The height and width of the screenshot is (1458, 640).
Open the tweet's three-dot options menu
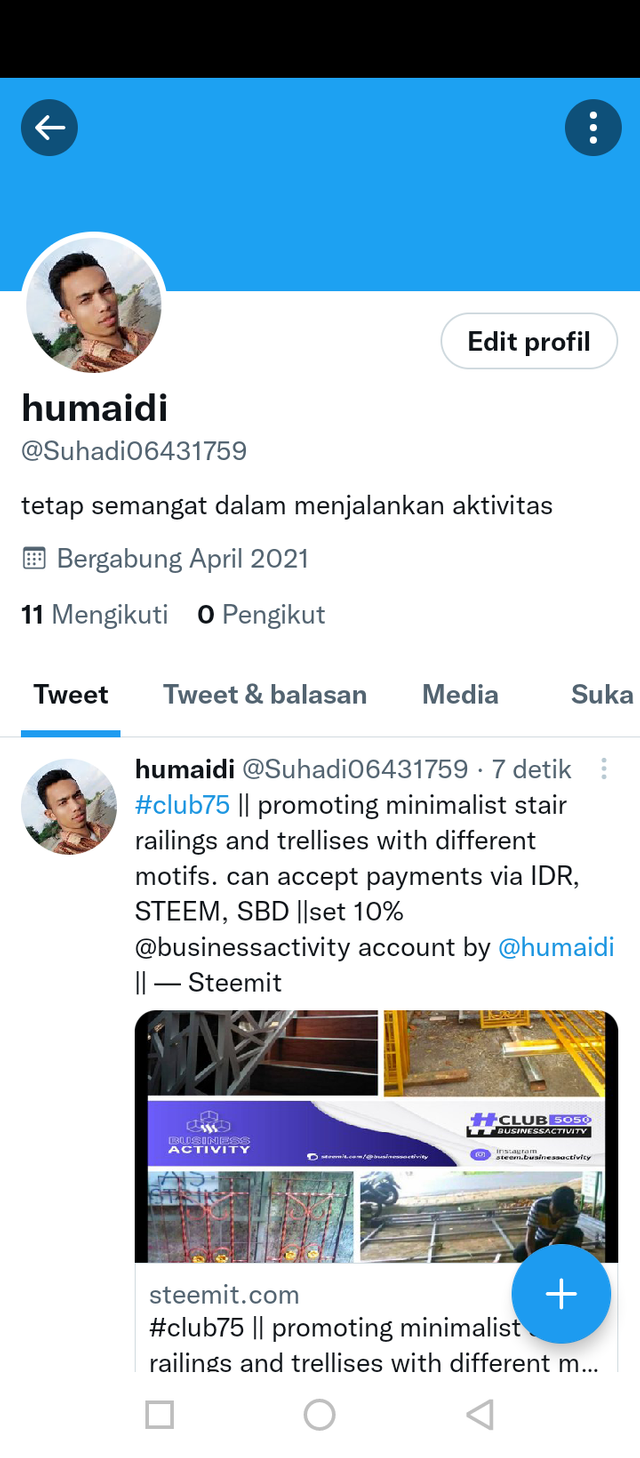point(603,769)
